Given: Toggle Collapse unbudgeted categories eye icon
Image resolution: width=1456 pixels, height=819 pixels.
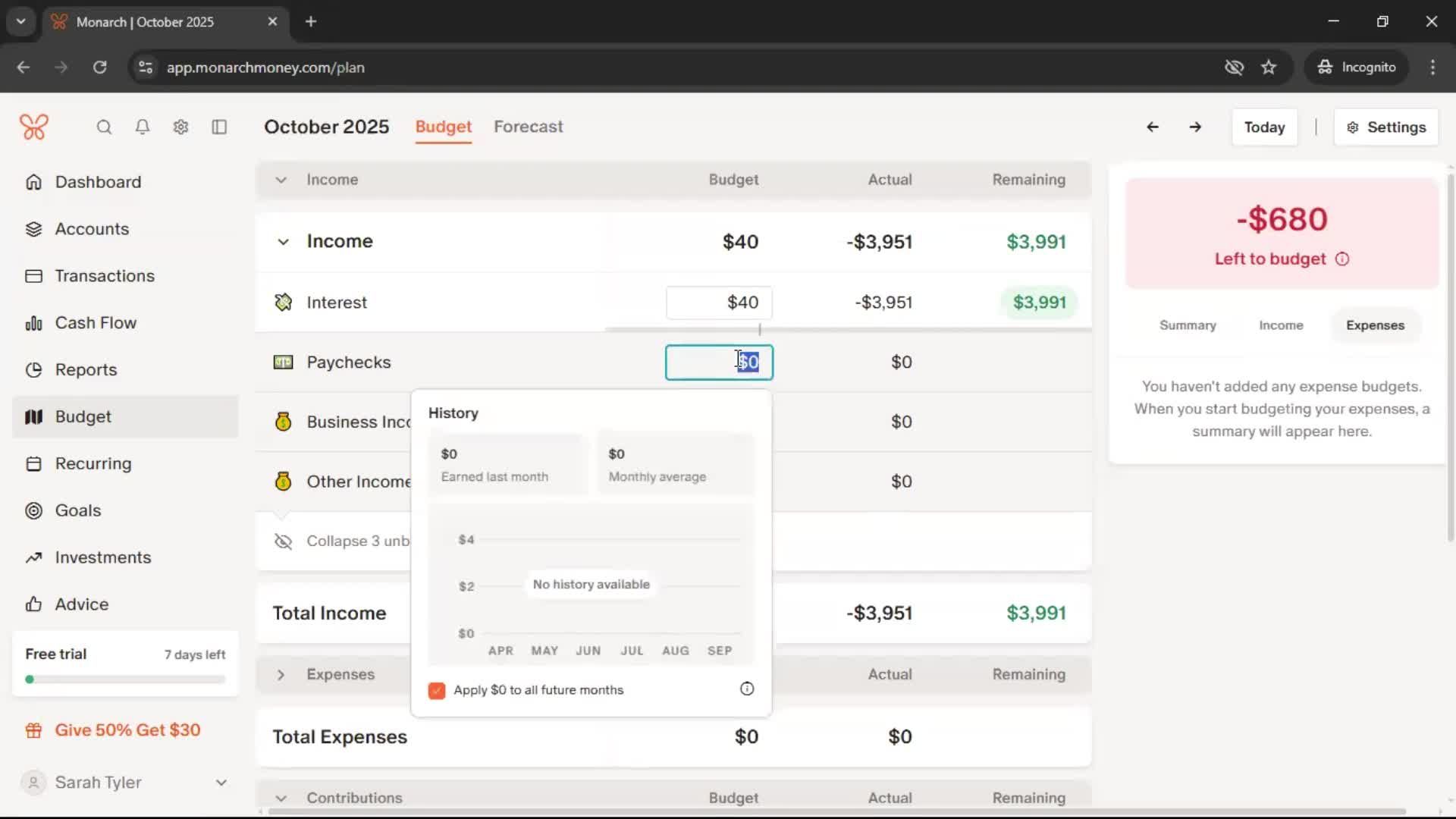Looking at the screenshot, I should tap(283, 541).
